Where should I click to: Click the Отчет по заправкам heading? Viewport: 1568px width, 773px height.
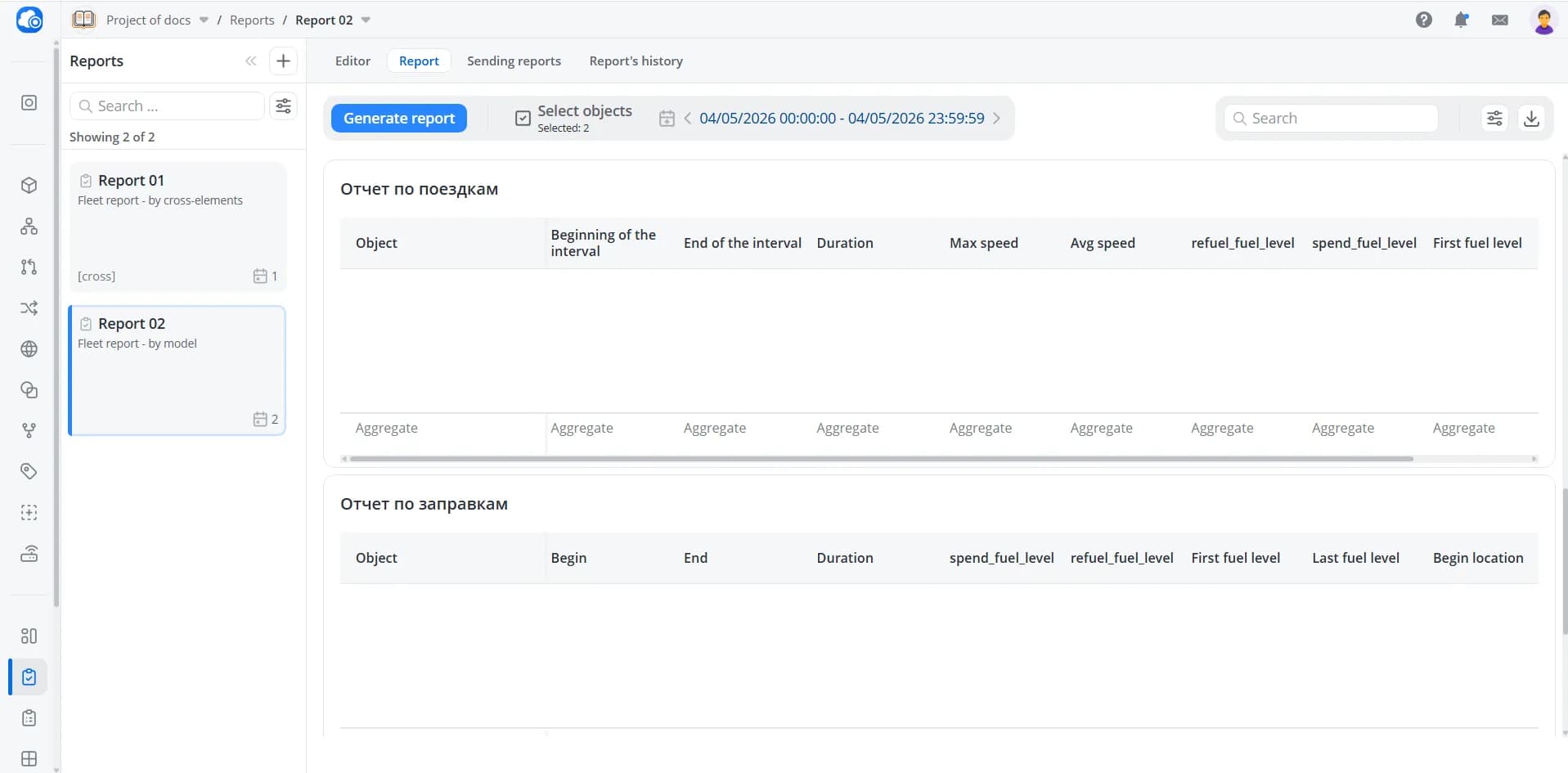click(424, 504)
